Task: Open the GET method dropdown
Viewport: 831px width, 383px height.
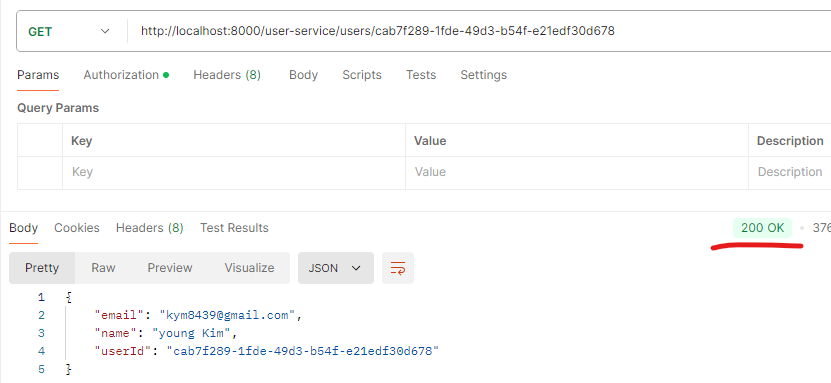Action: 69,31
